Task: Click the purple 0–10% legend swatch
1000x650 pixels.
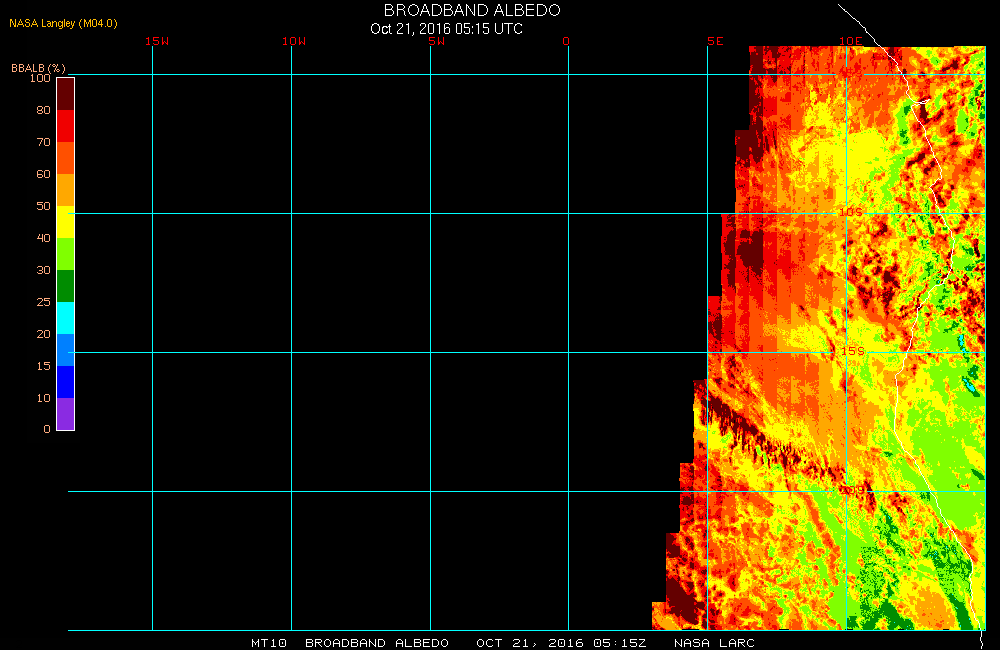Action: (x=65, y=414)
